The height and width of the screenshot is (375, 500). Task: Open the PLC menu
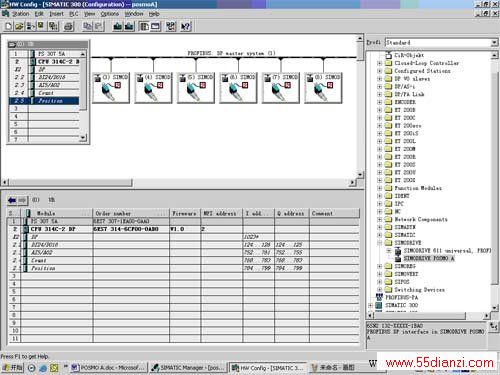pos(74,14)
